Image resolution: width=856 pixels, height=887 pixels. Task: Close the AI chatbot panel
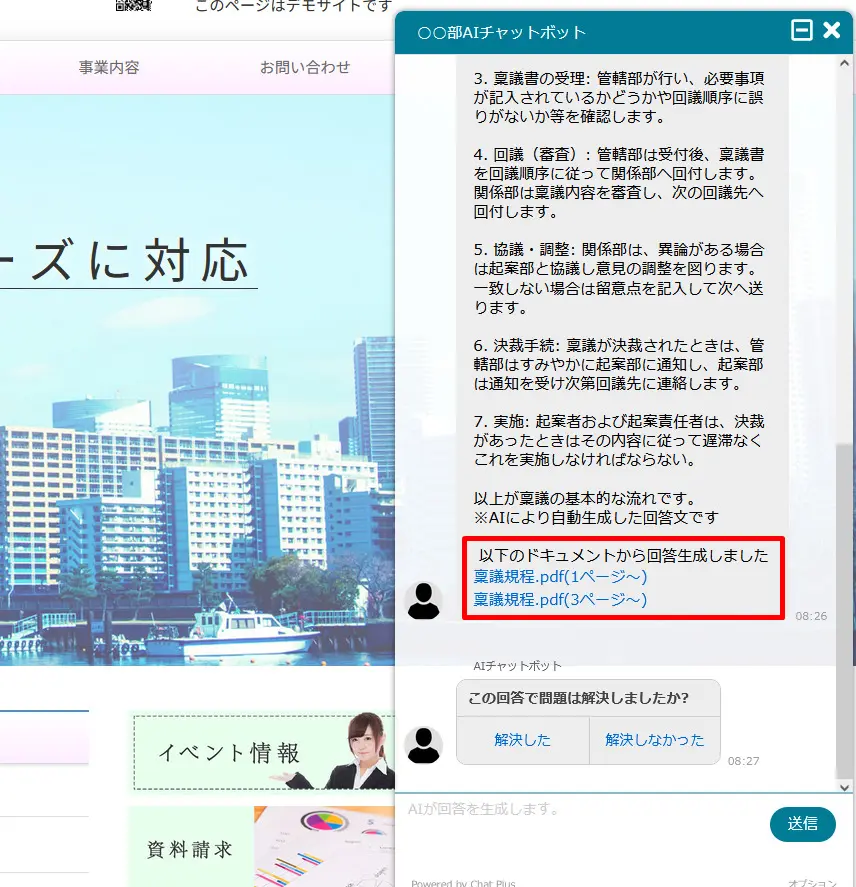click(x=832, y=31)
